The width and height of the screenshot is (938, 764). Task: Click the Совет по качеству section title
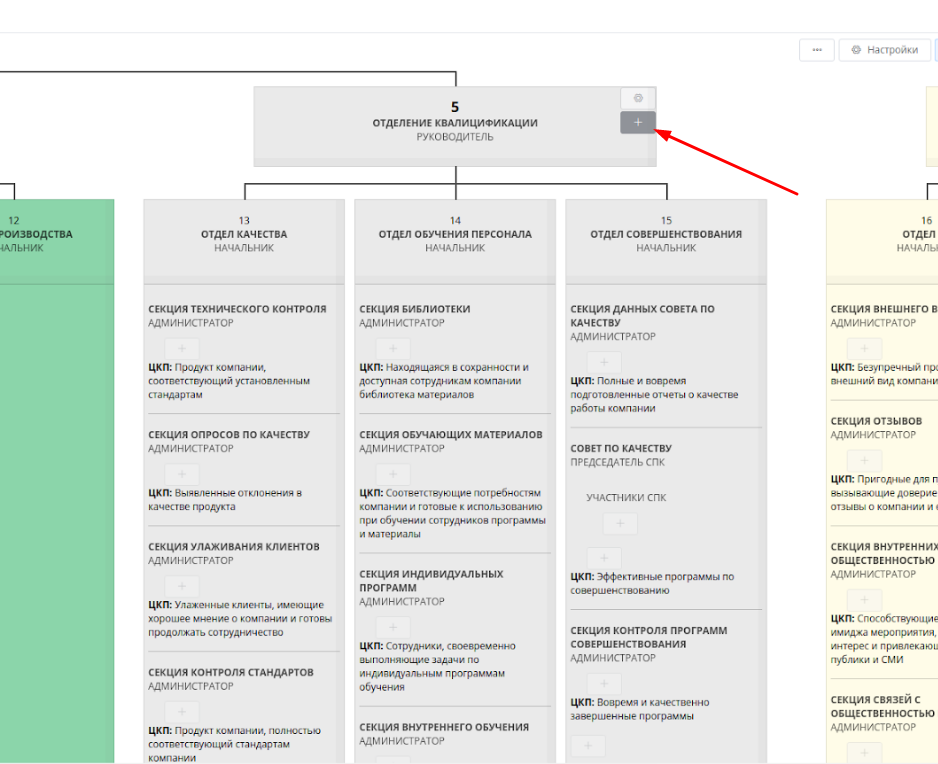click(x=621, y=449)
